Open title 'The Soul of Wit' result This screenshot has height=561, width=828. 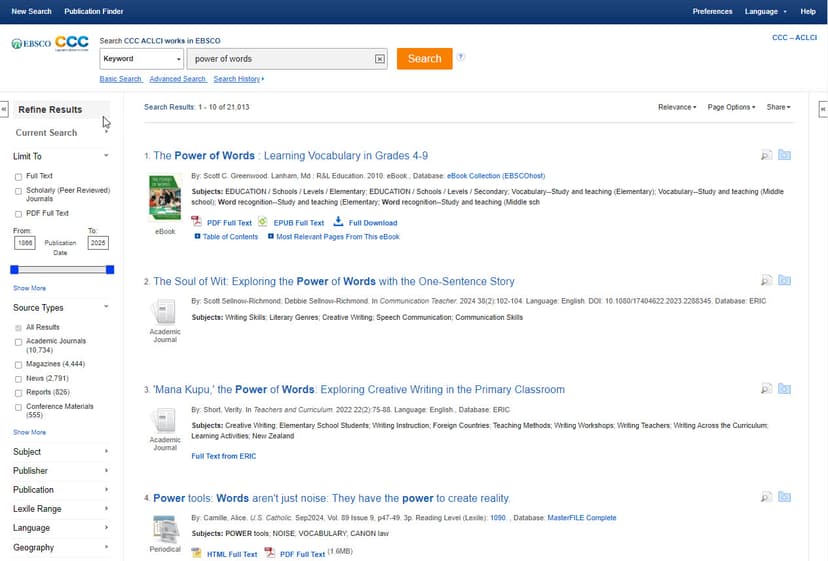pyautogui.click(x=334, y=282)
